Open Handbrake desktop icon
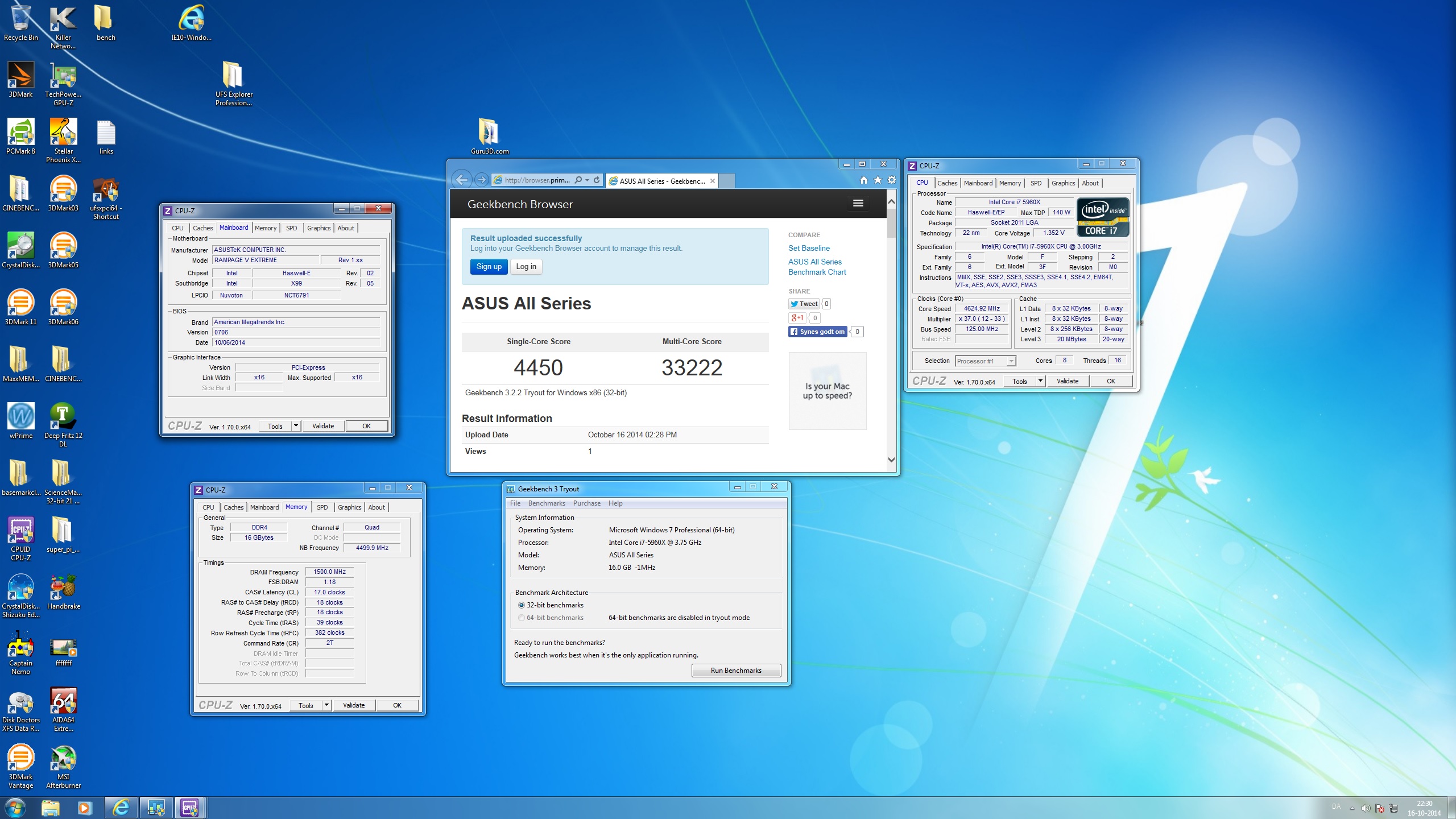Viewport: 1456px width, 819px height. pos(63,591)
